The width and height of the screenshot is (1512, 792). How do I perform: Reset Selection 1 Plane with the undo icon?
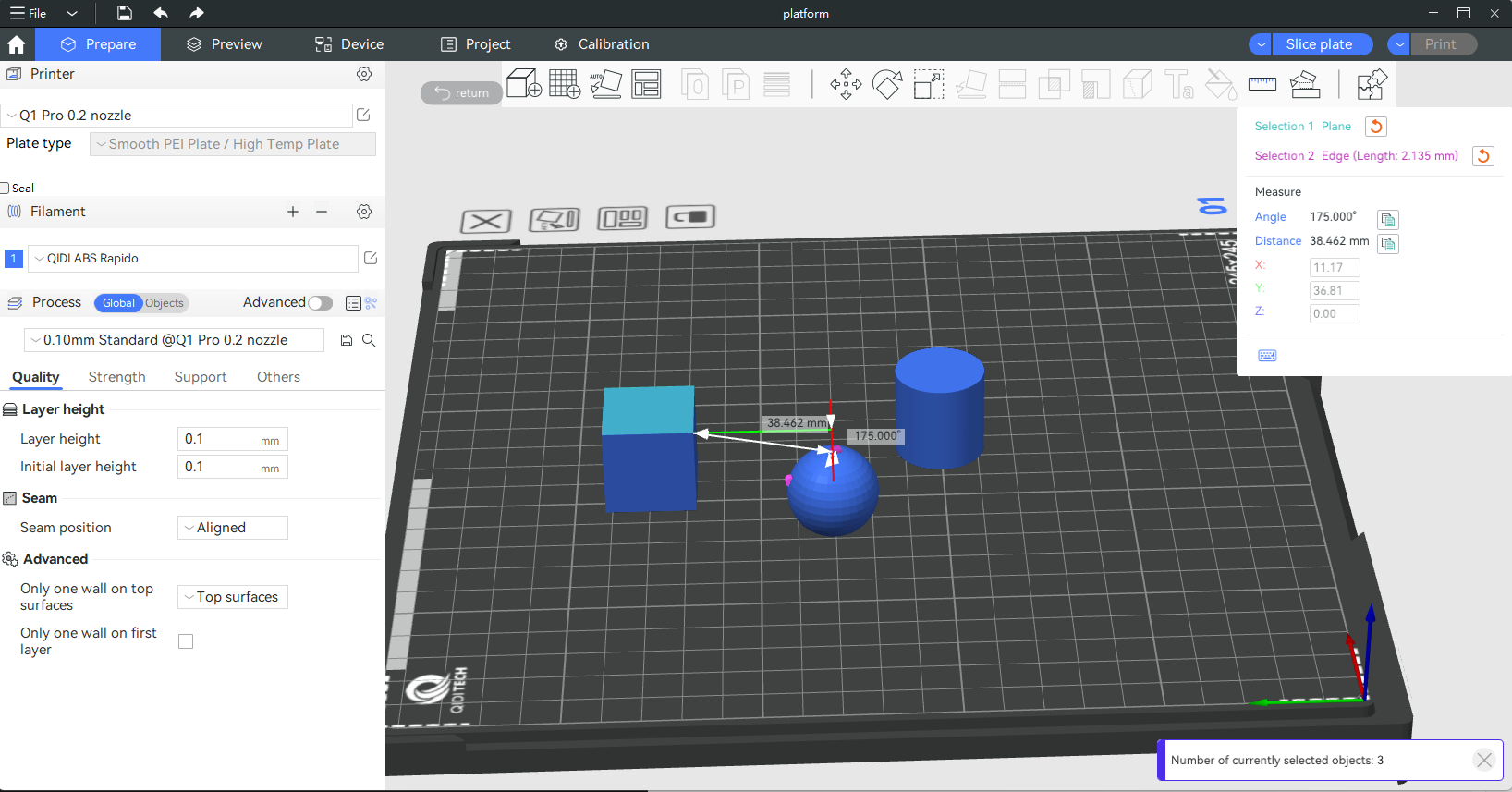tap(1375, 127)
